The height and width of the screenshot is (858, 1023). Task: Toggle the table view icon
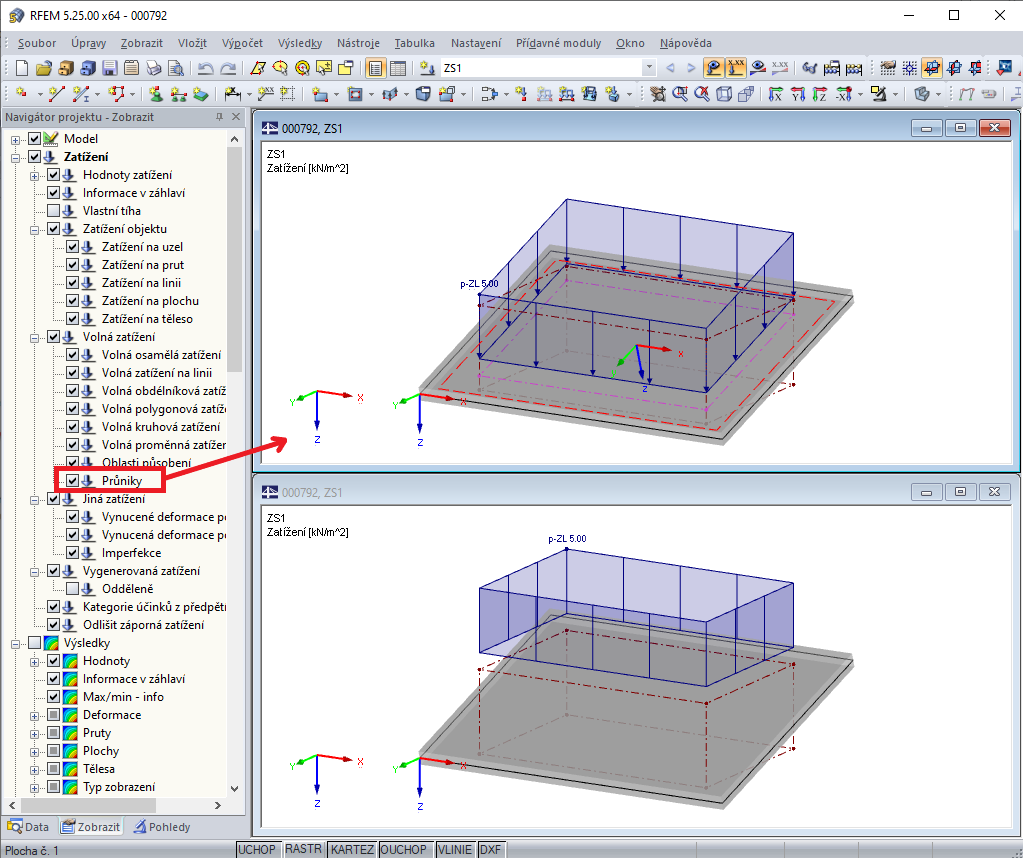tap(397, 68)
